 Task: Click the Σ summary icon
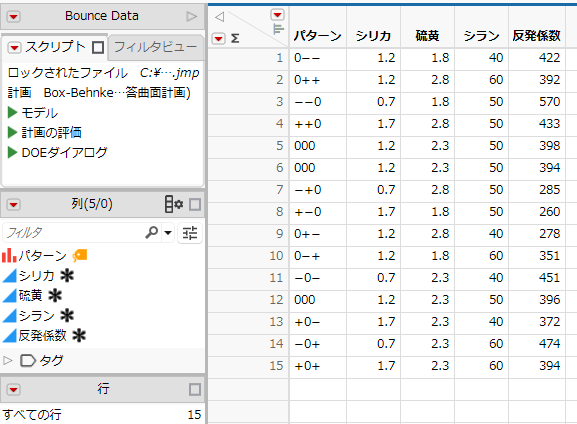point(235,38)
